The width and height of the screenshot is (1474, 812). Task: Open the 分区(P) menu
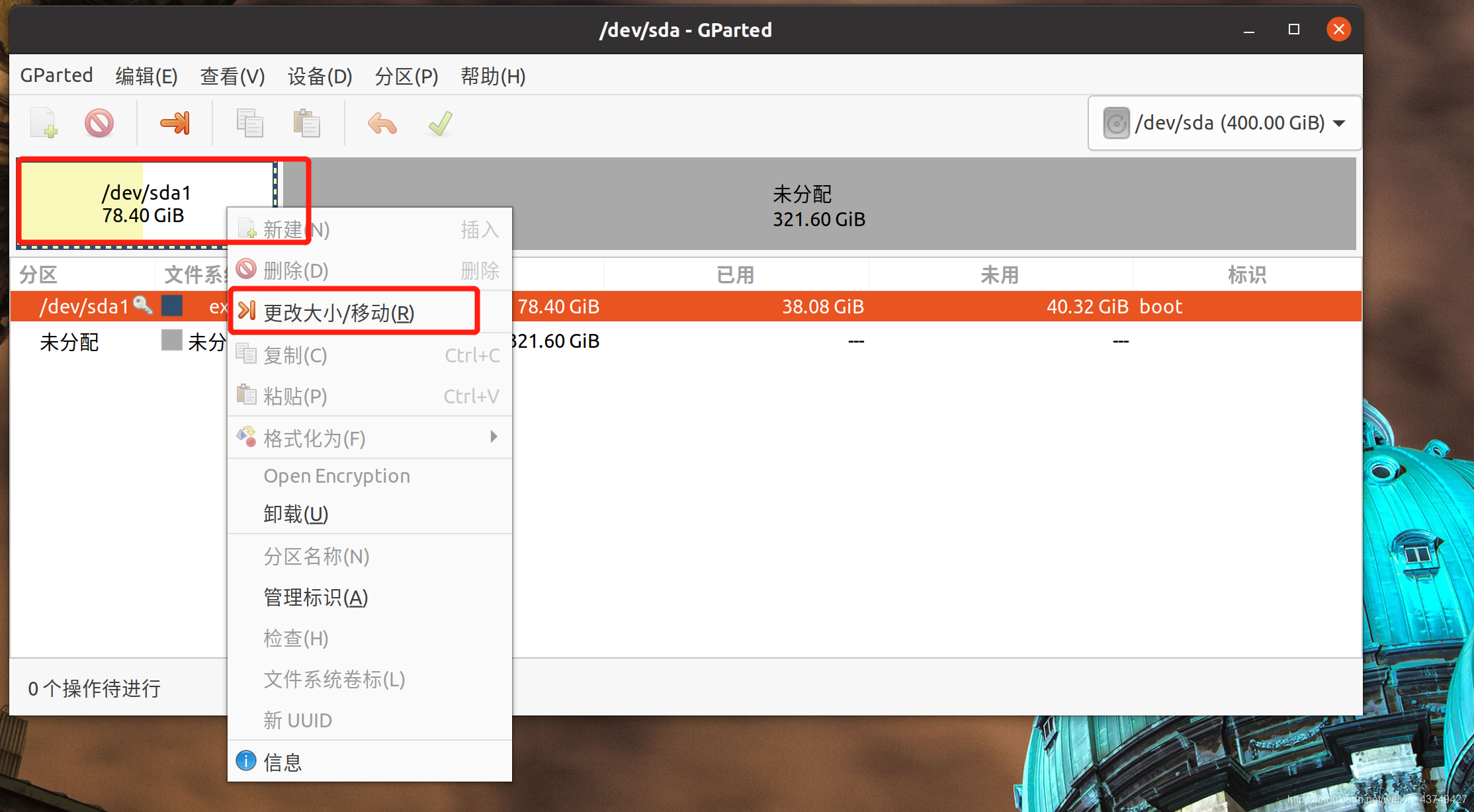click(x=406, y=76)
